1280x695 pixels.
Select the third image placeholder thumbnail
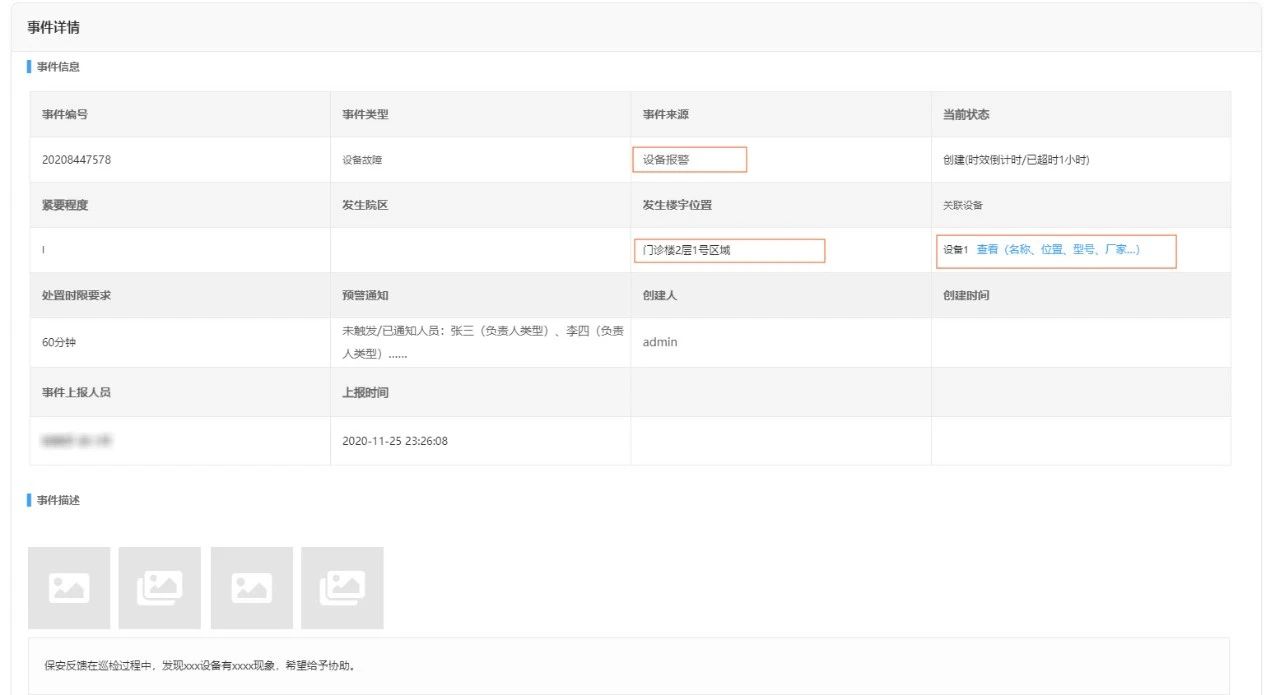click(251, 588)
